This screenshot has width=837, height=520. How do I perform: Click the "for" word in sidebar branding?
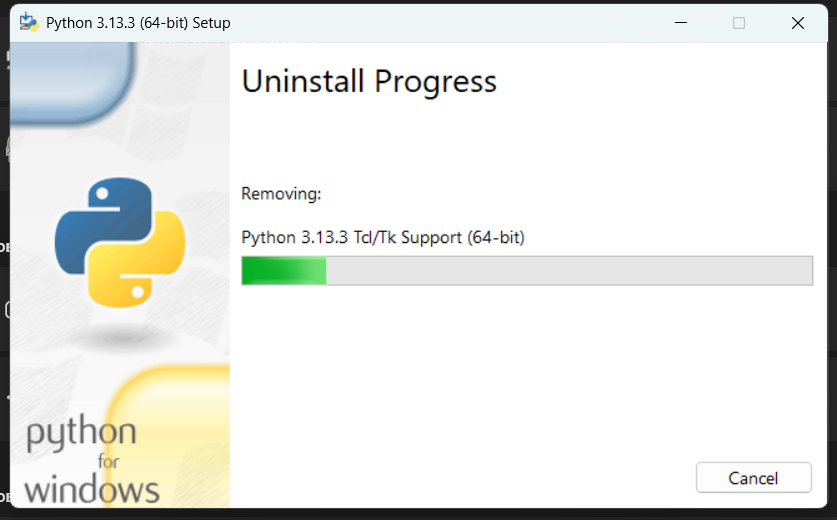[x=108, y=461]
